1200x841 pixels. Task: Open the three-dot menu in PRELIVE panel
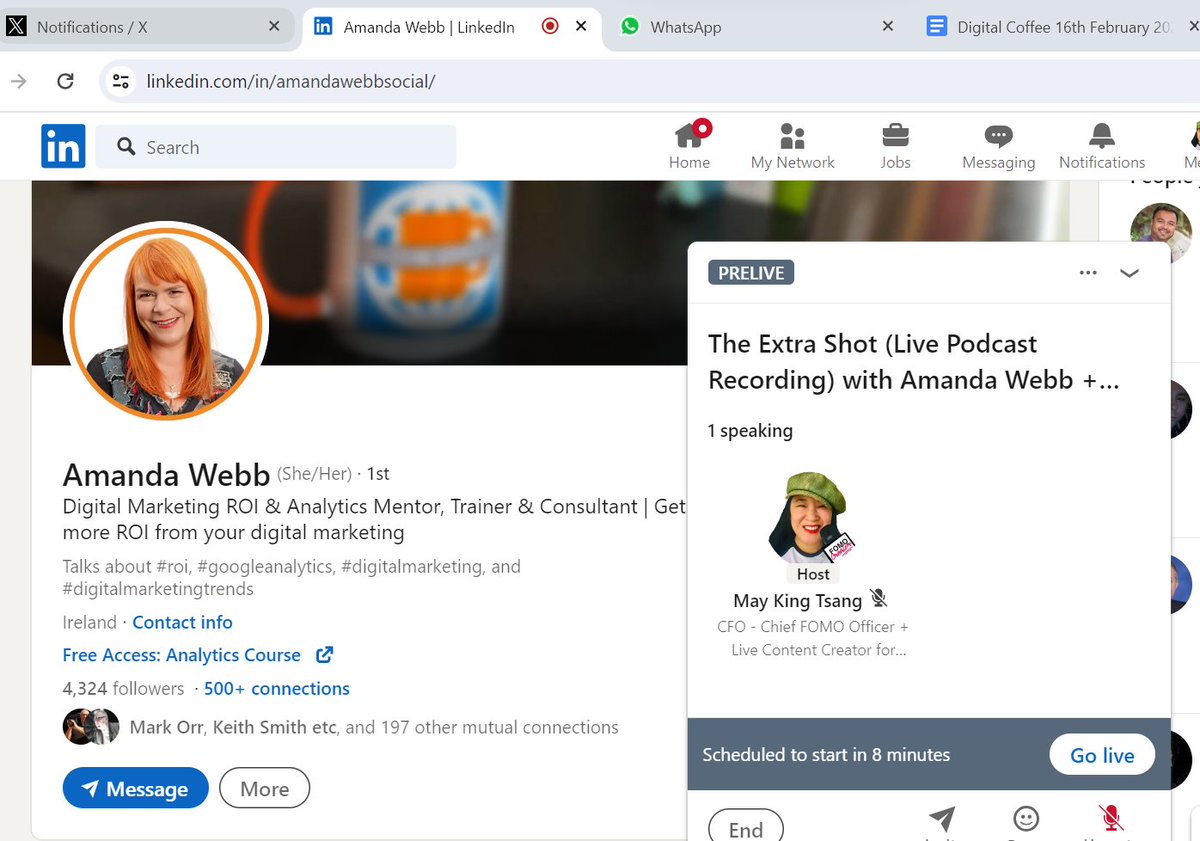[1088, 273]
